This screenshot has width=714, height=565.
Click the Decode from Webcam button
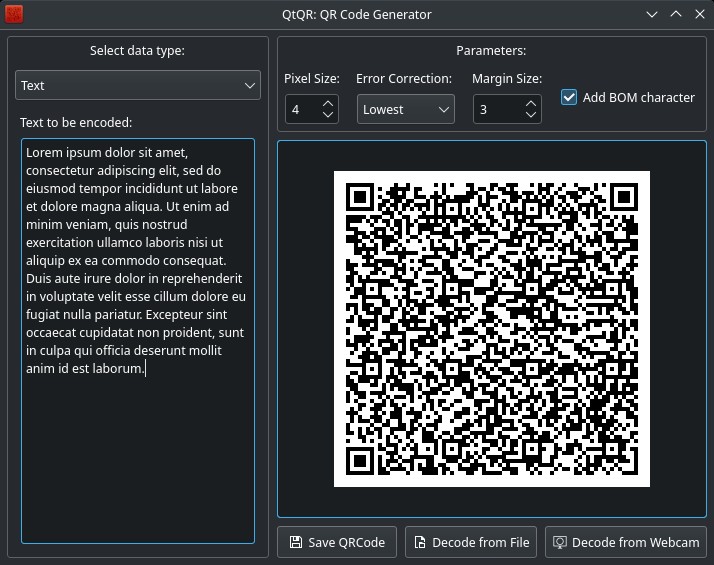626,542
